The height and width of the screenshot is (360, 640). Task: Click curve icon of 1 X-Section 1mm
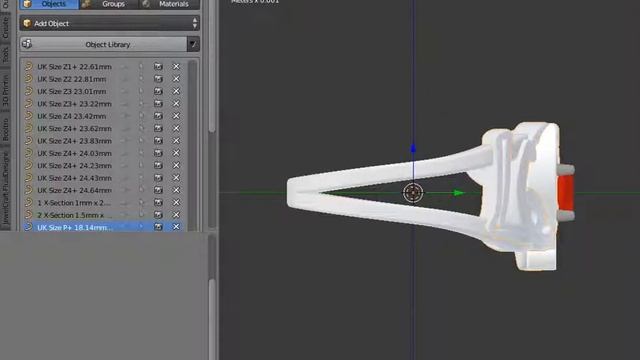click(28, 202)
